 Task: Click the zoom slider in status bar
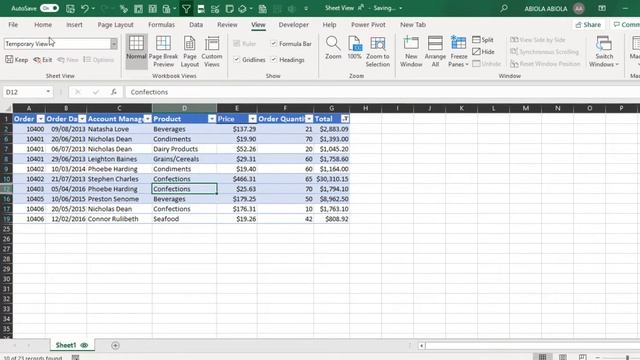click(x=627, y=358)
